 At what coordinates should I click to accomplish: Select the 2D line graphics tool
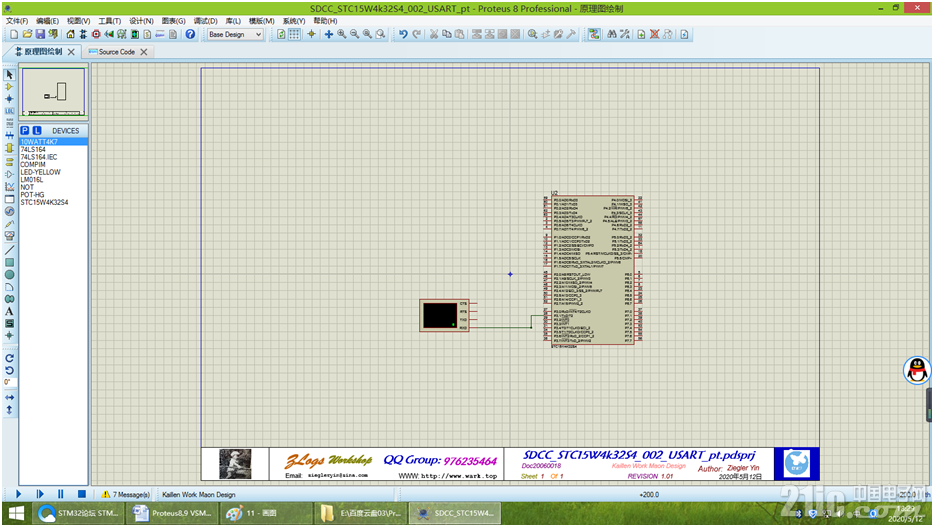pos(9,250)
